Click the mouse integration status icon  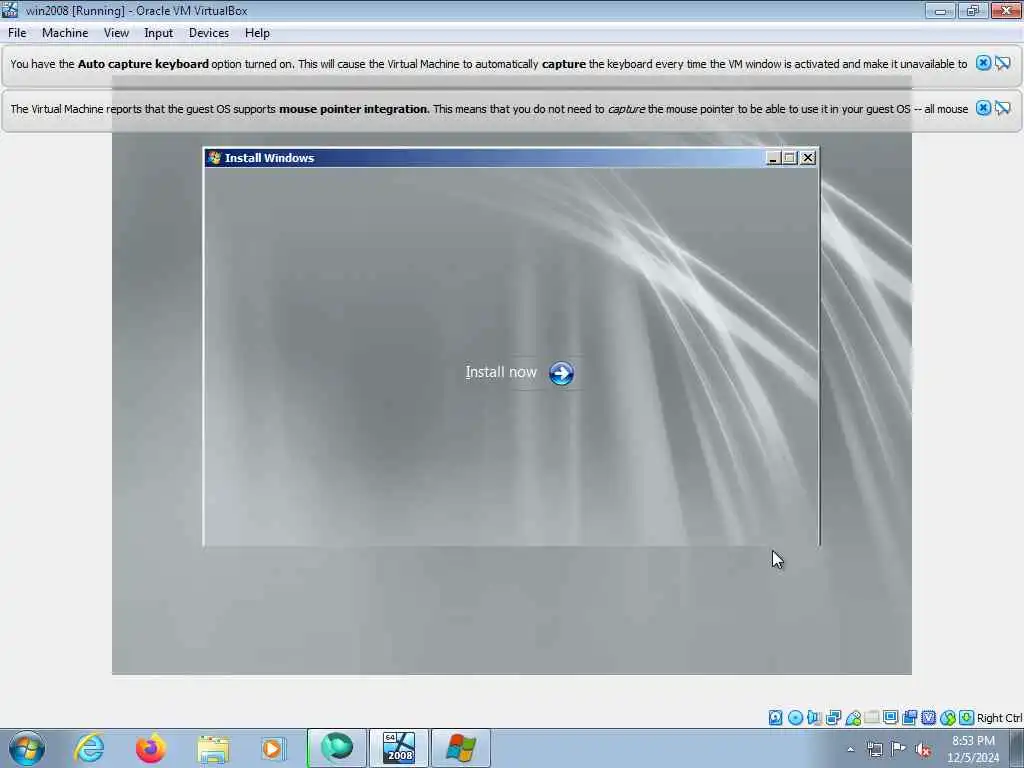click(x=948, y=718)
